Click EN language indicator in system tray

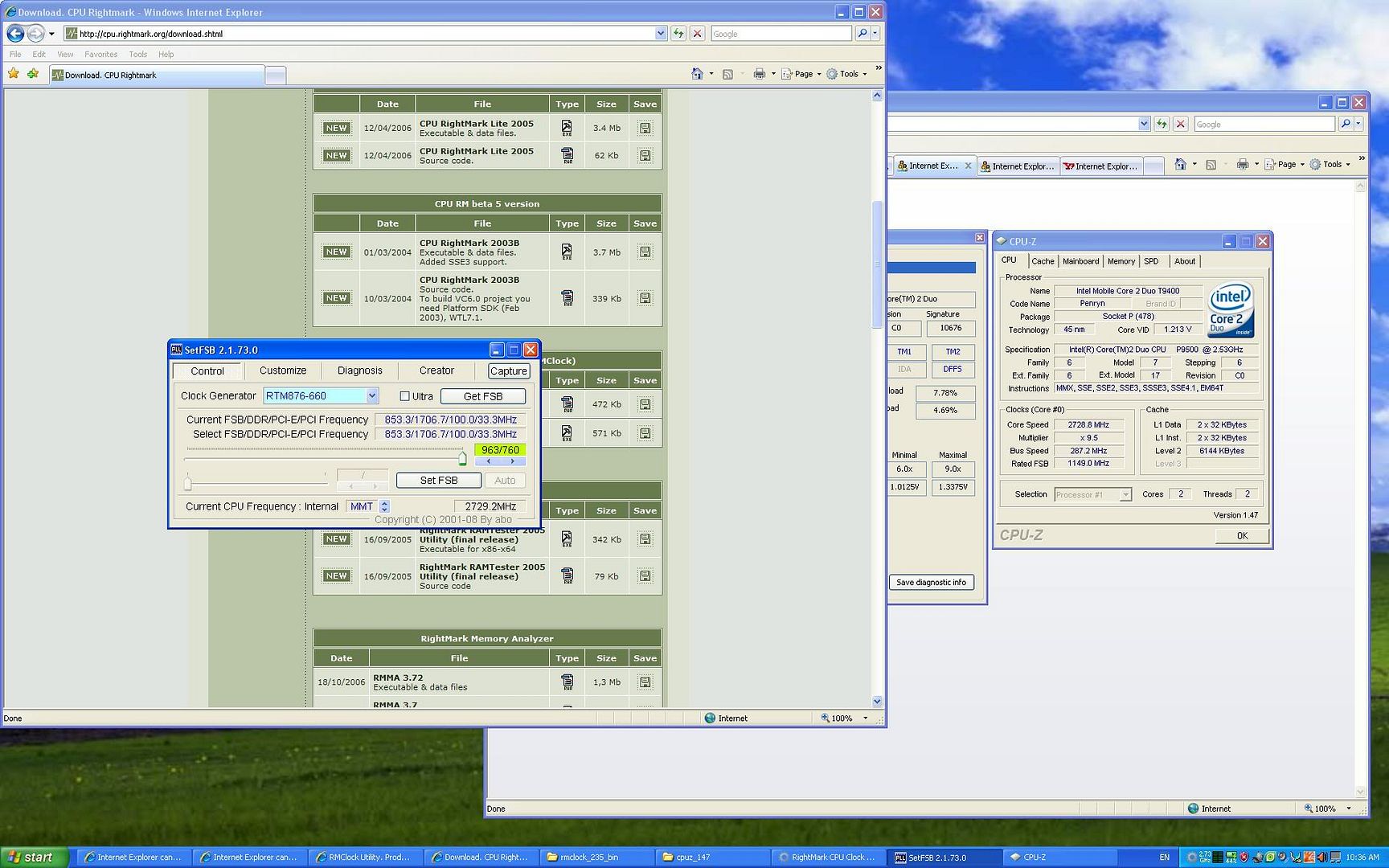coord(1165,857)
